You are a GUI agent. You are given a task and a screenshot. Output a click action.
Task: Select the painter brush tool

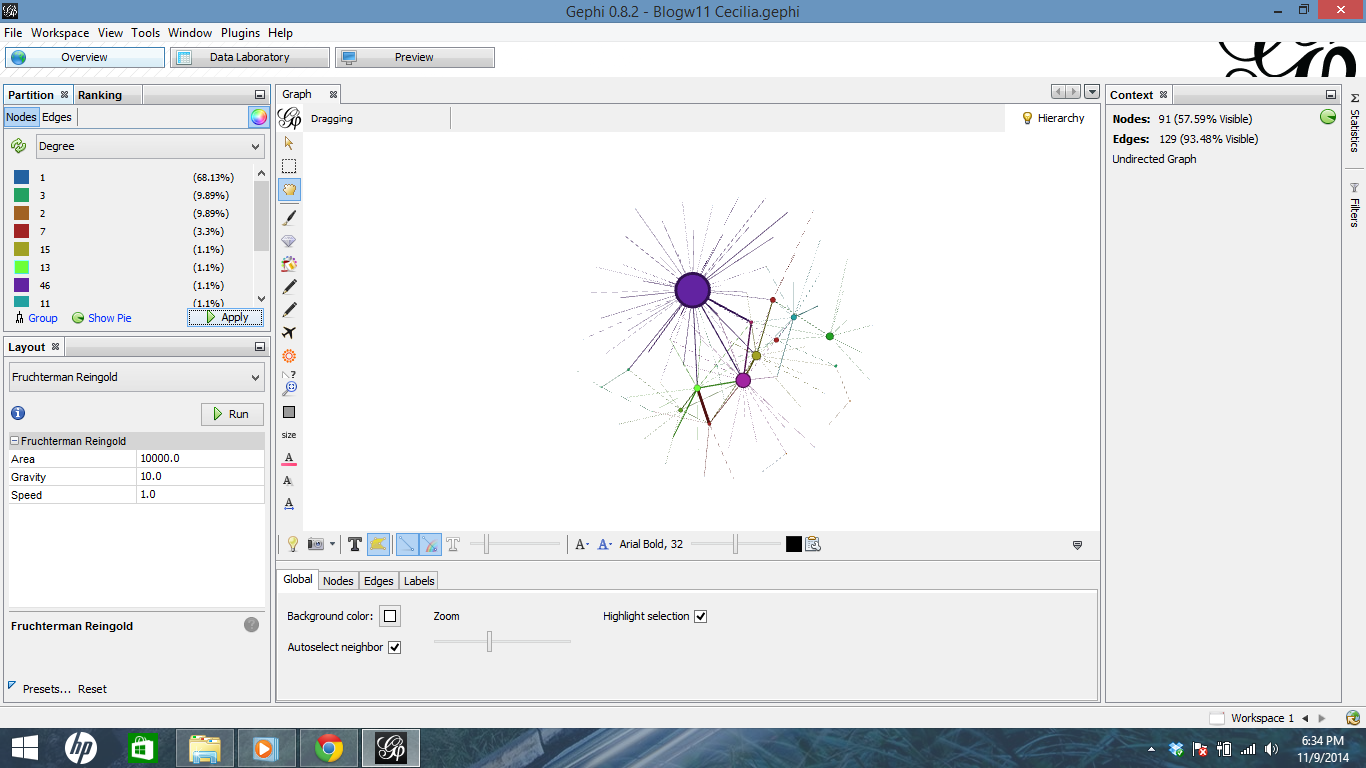point(289,217)
